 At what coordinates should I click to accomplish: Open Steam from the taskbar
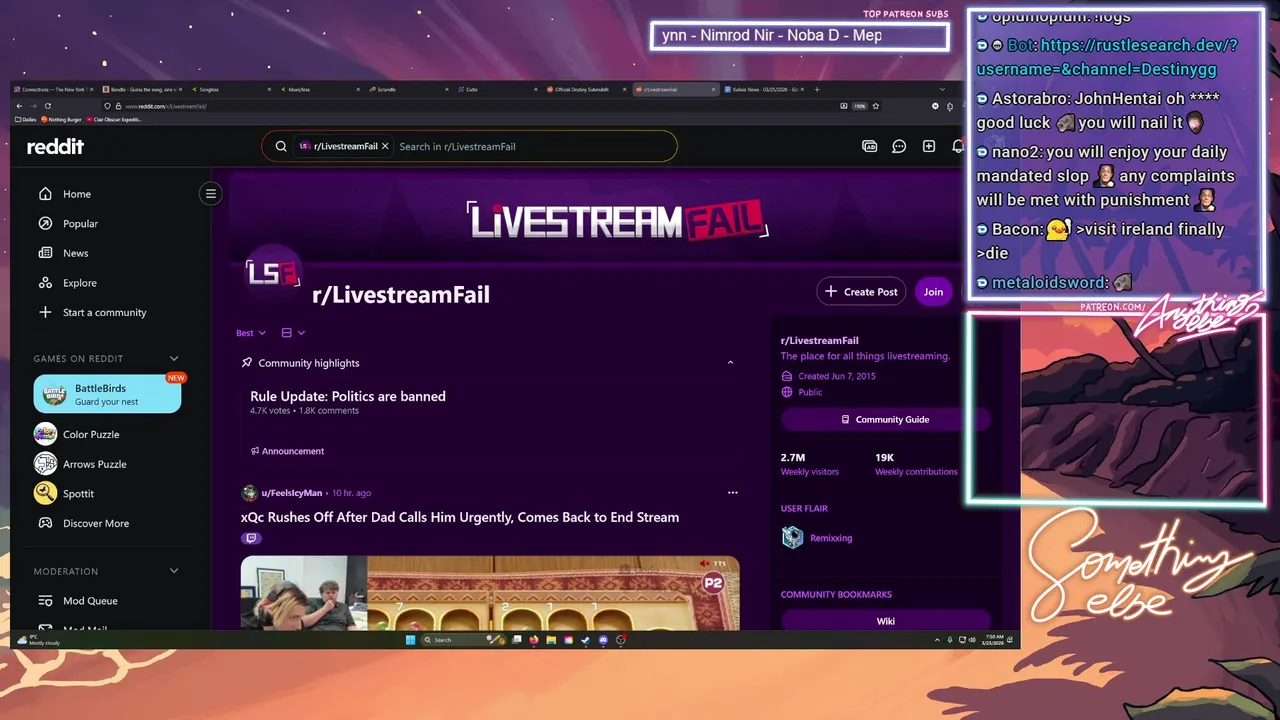click(585, 640)
